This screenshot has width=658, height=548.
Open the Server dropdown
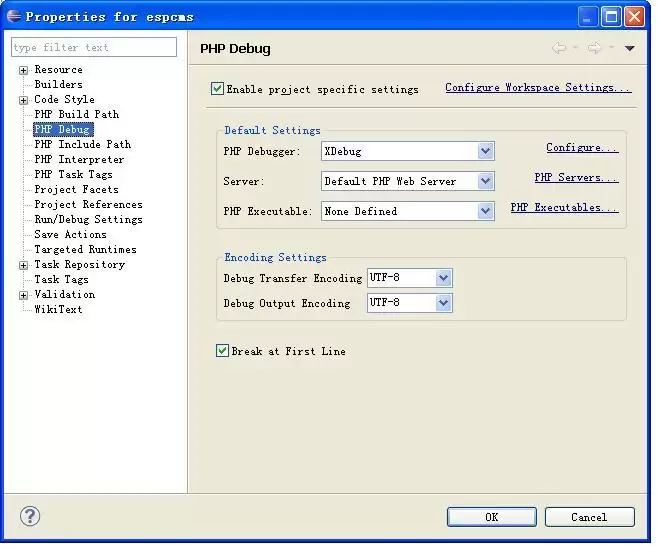click(486, 181)
